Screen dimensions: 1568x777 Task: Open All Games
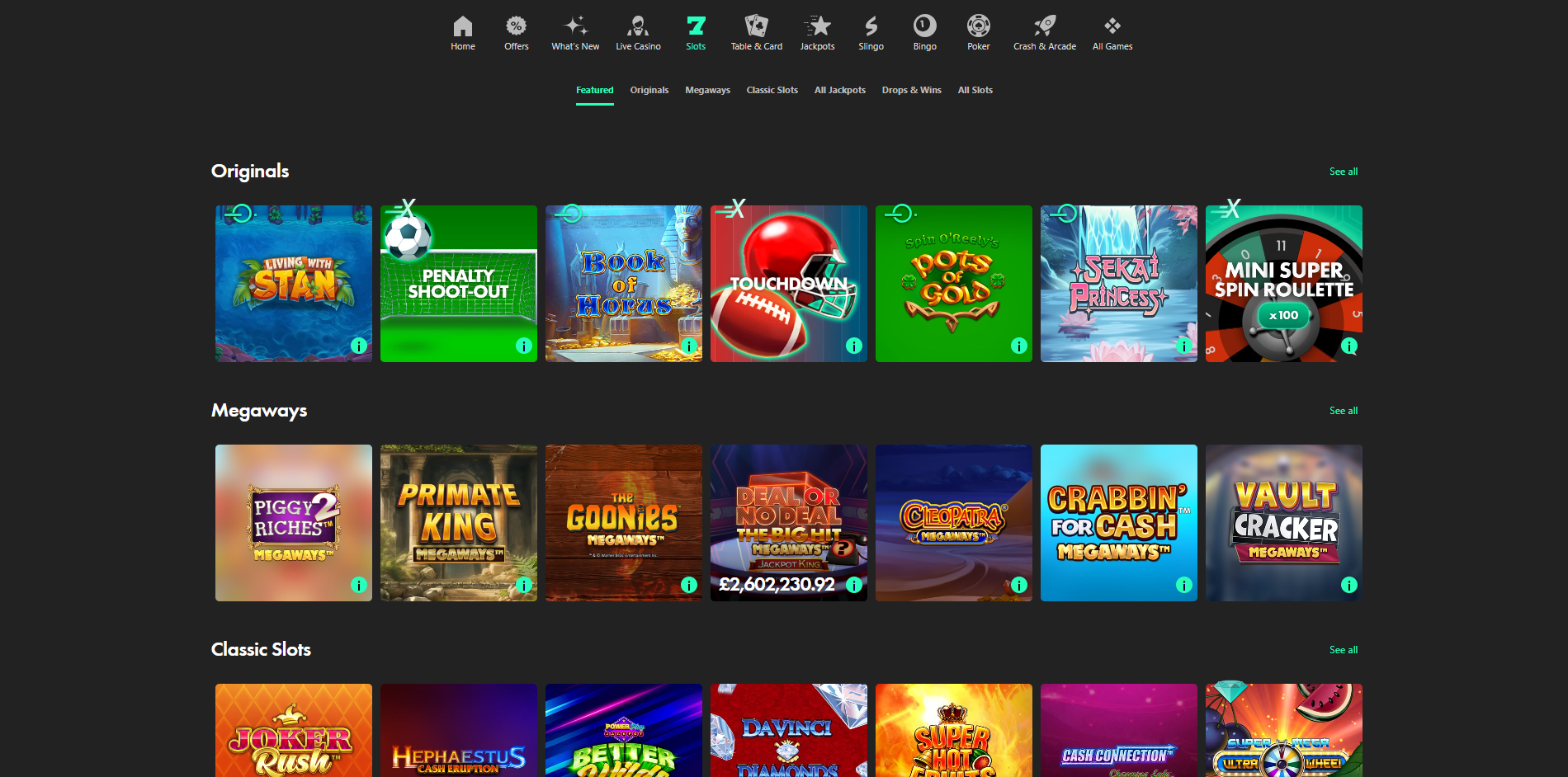click(x=1112, y=33)
